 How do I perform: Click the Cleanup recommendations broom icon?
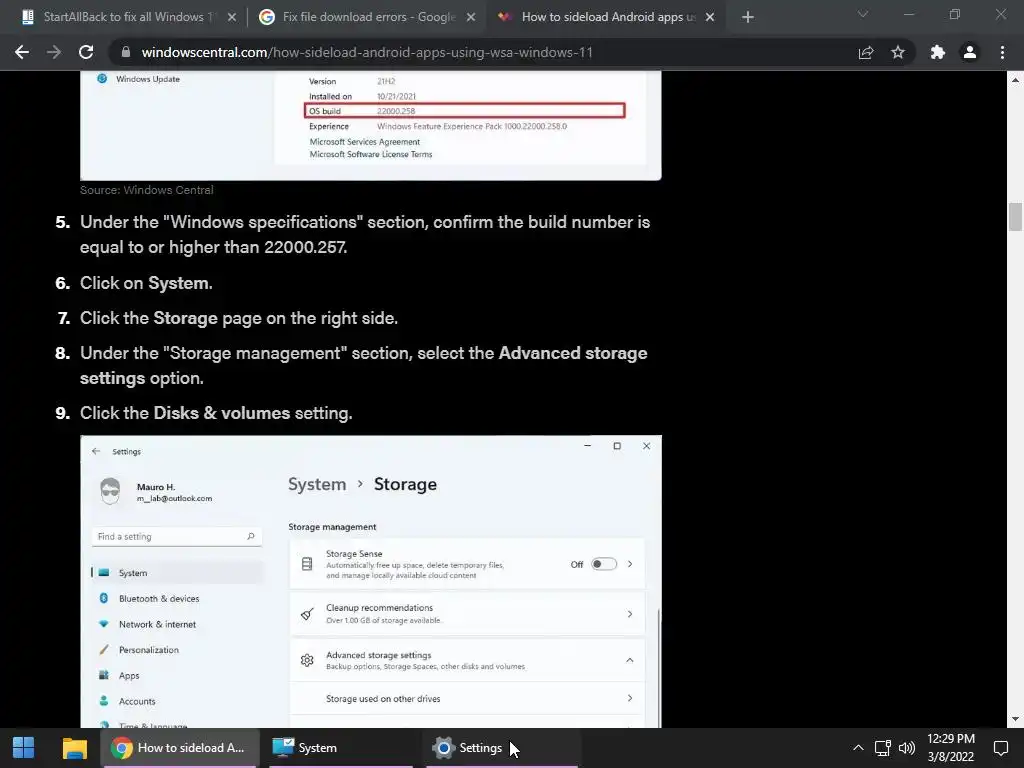click(307, 614)
